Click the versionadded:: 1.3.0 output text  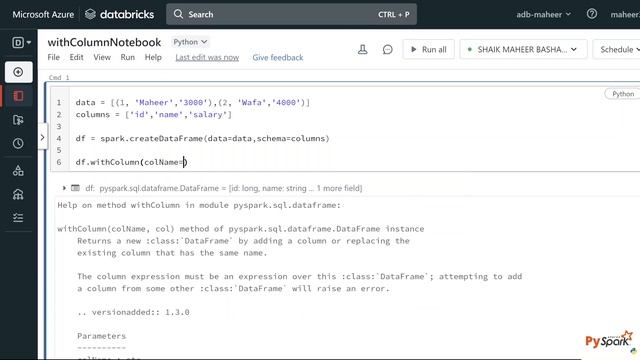tap(133, 312)
